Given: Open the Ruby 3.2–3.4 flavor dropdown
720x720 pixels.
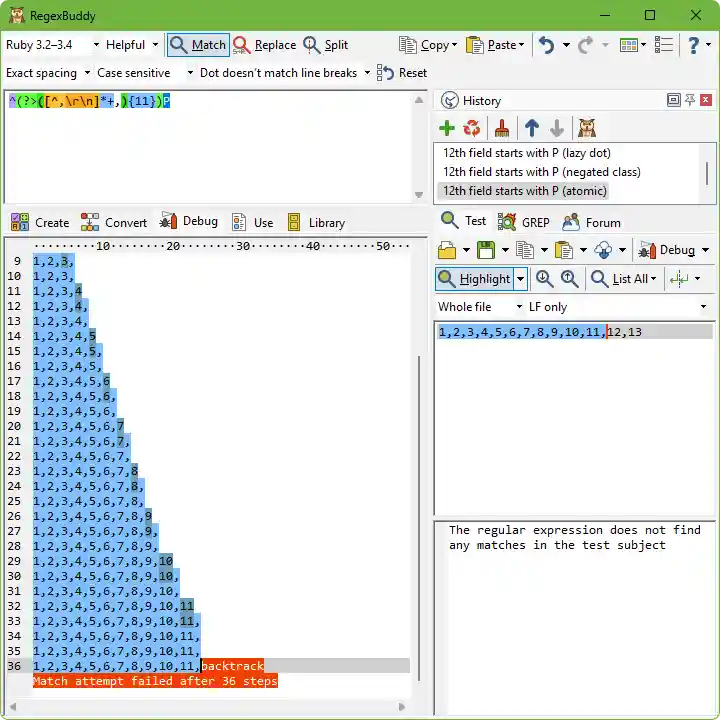Looking at the screenshot, I should click(x=52, y=45).
